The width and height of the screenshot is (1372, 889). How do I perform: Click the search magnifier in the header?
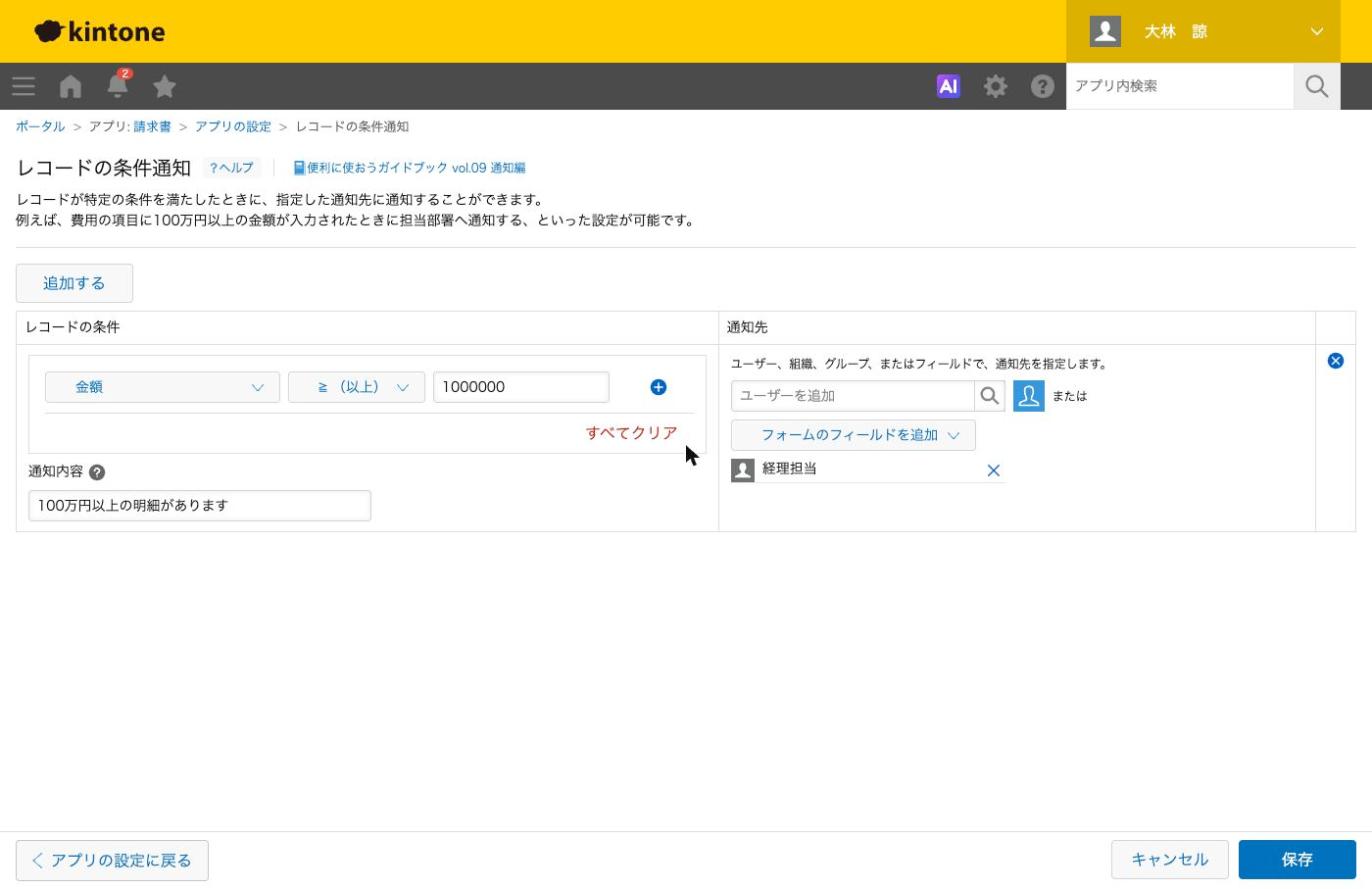[1317, 86]
